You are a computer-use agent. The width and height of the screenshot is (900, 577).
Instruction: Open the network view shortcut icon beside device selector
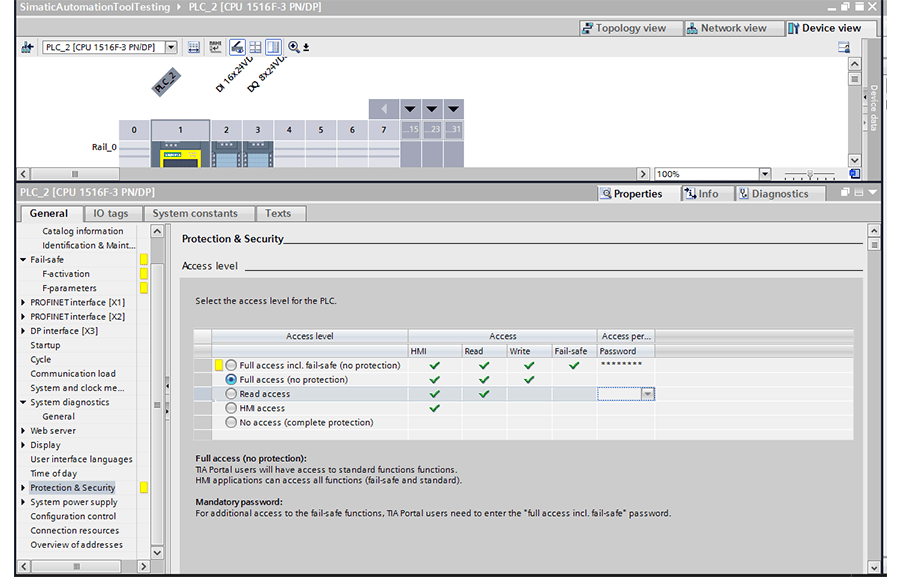27,47
